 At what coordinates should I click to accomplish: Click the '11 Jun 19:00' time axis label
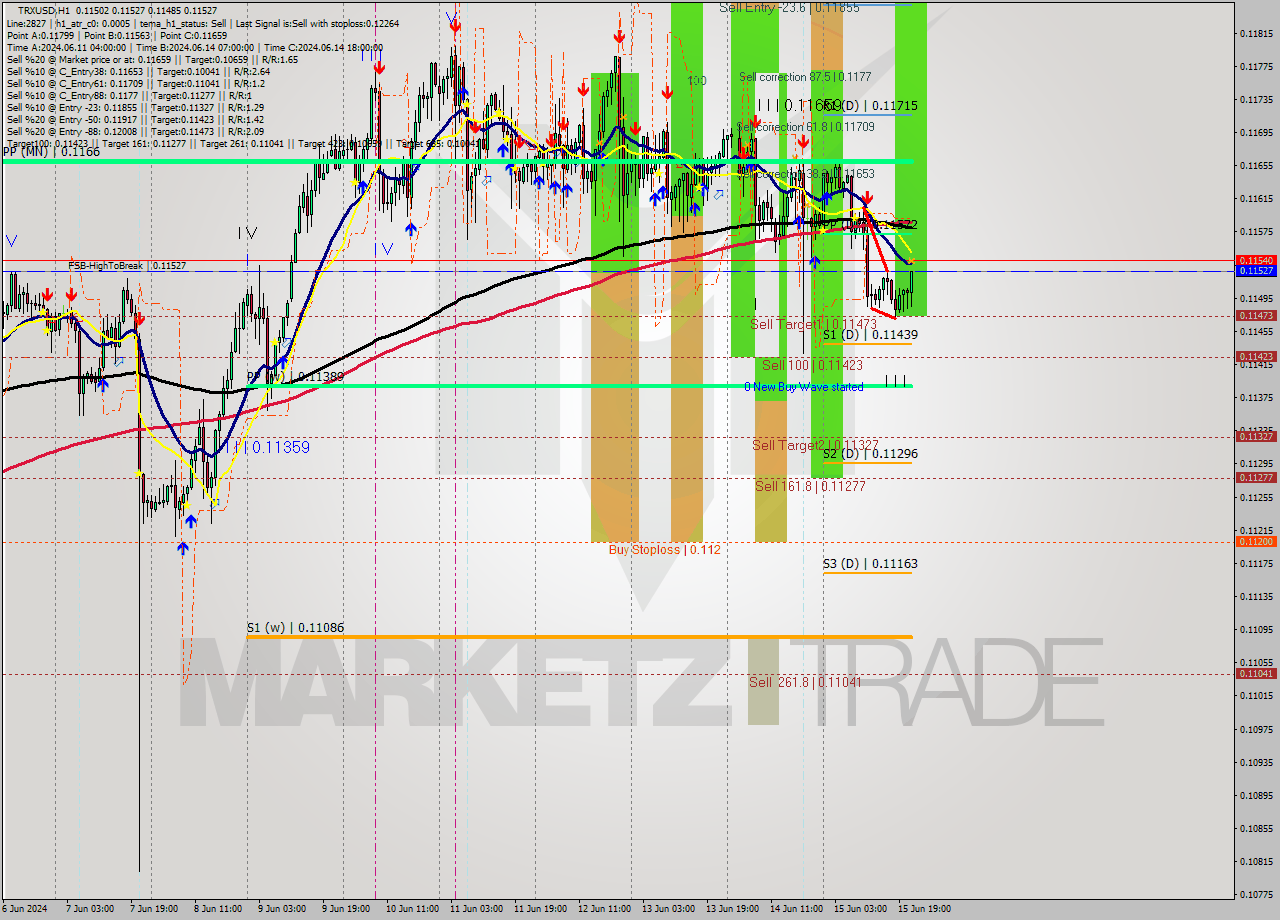tap(539, 909)
